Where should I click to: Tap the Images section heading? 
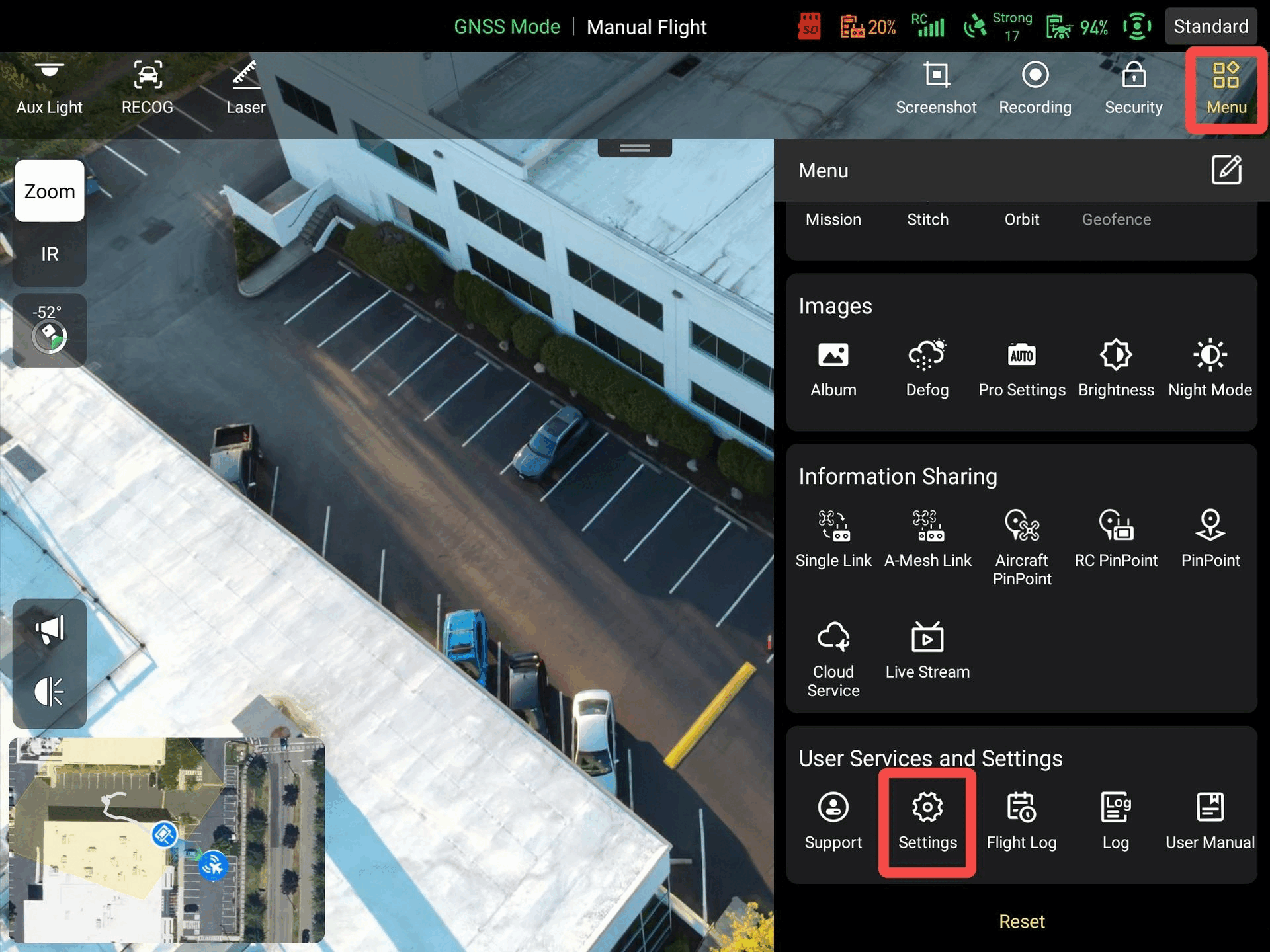(835, 306)
